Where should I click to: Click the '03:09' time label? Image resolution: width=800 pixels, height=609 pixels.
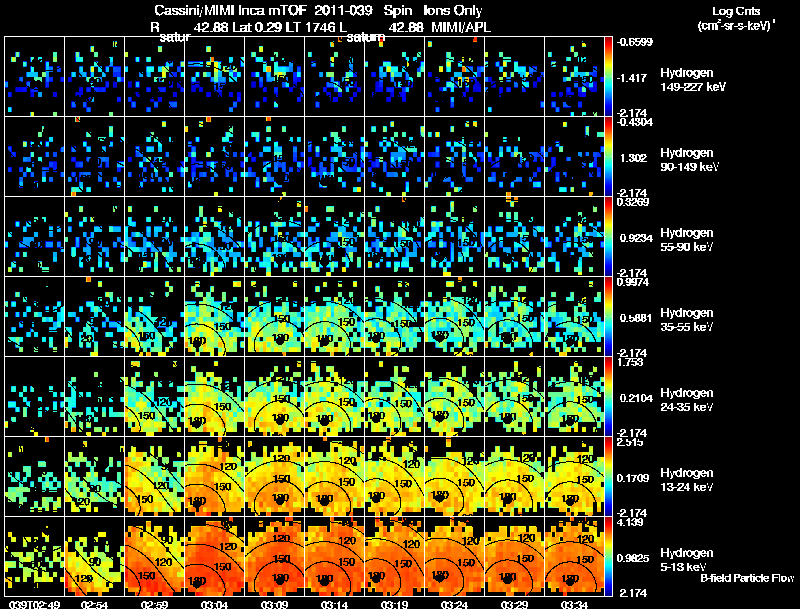[x=274, y=605]
